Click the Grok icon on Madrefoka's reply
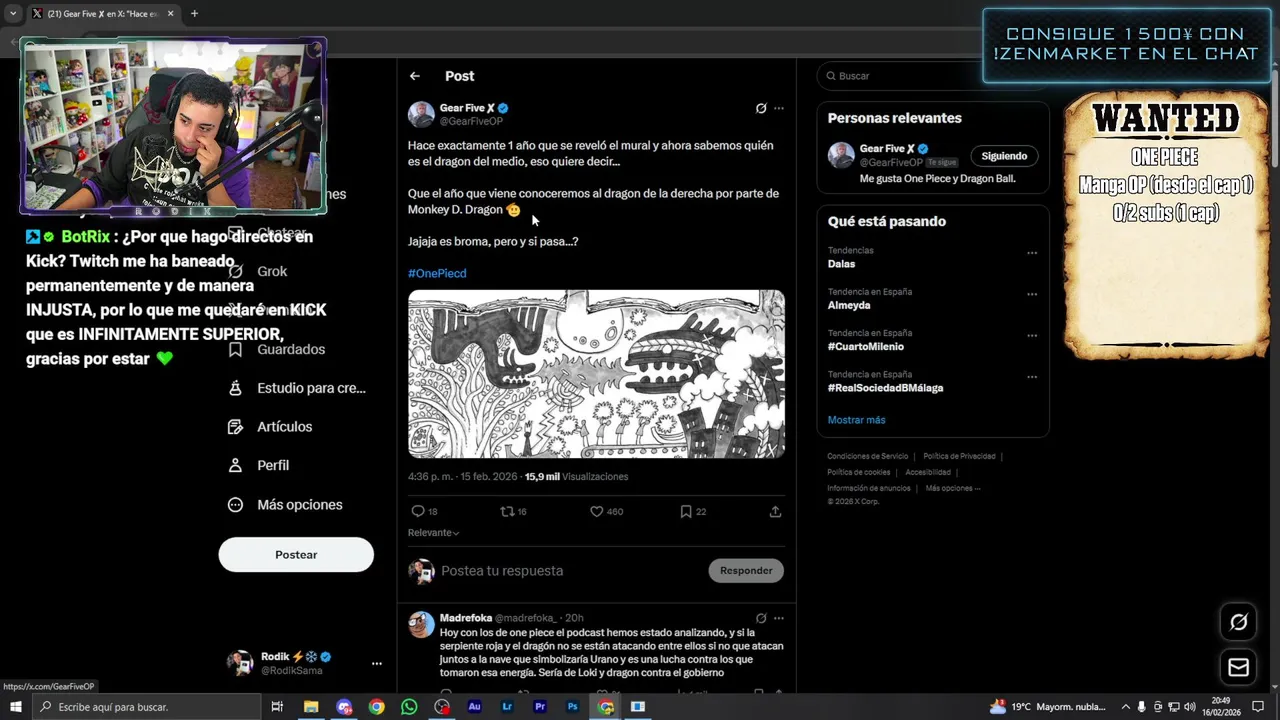Screen dimensions: 1280x720 click(761, 618)
